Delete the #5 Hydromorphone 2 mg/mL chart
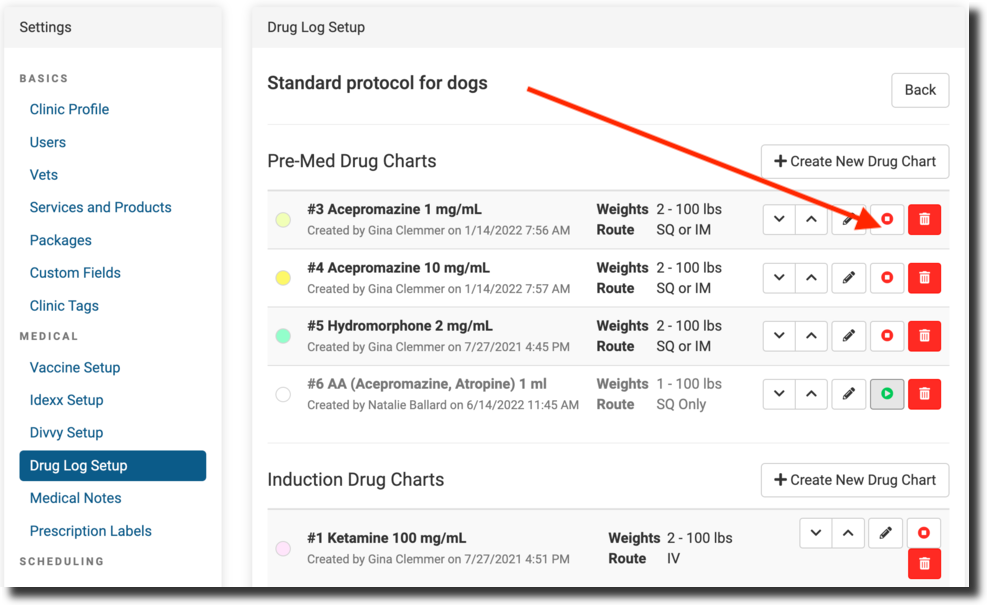The height and width of the screenshot is (605, 987). click(924, 336)
